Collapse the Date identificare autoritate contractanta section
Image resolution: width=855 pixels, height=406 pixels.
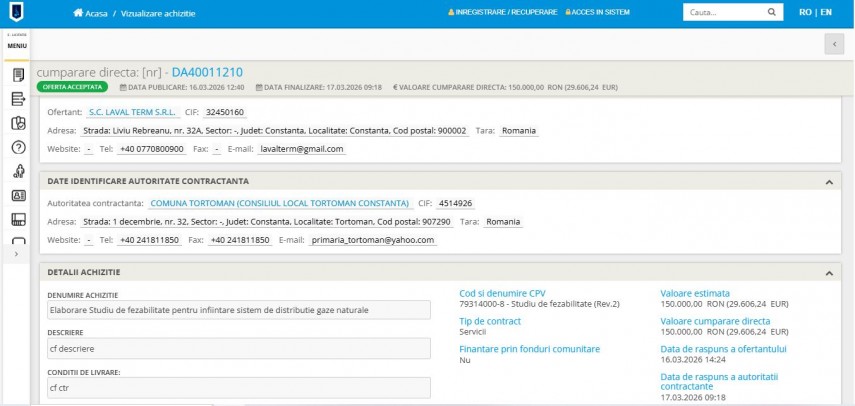828,181
